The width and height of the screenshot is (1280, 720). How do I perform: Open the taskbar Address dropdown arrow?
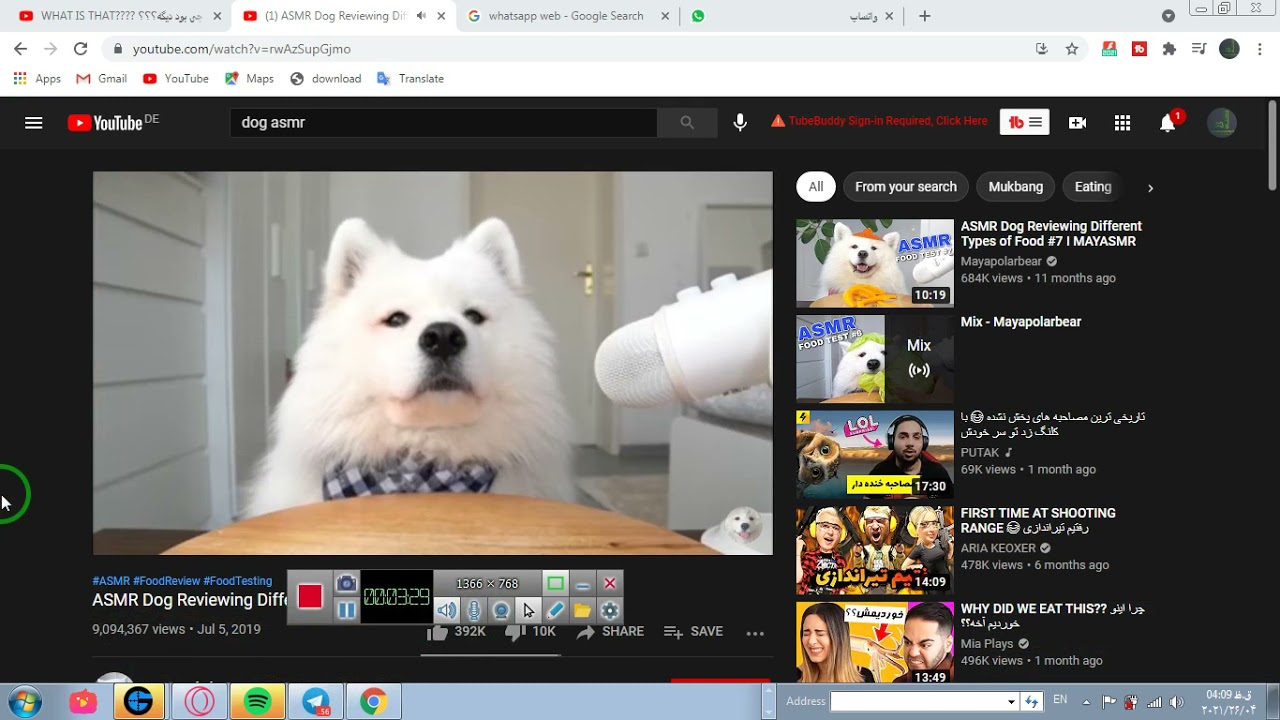pos(1011,702)
